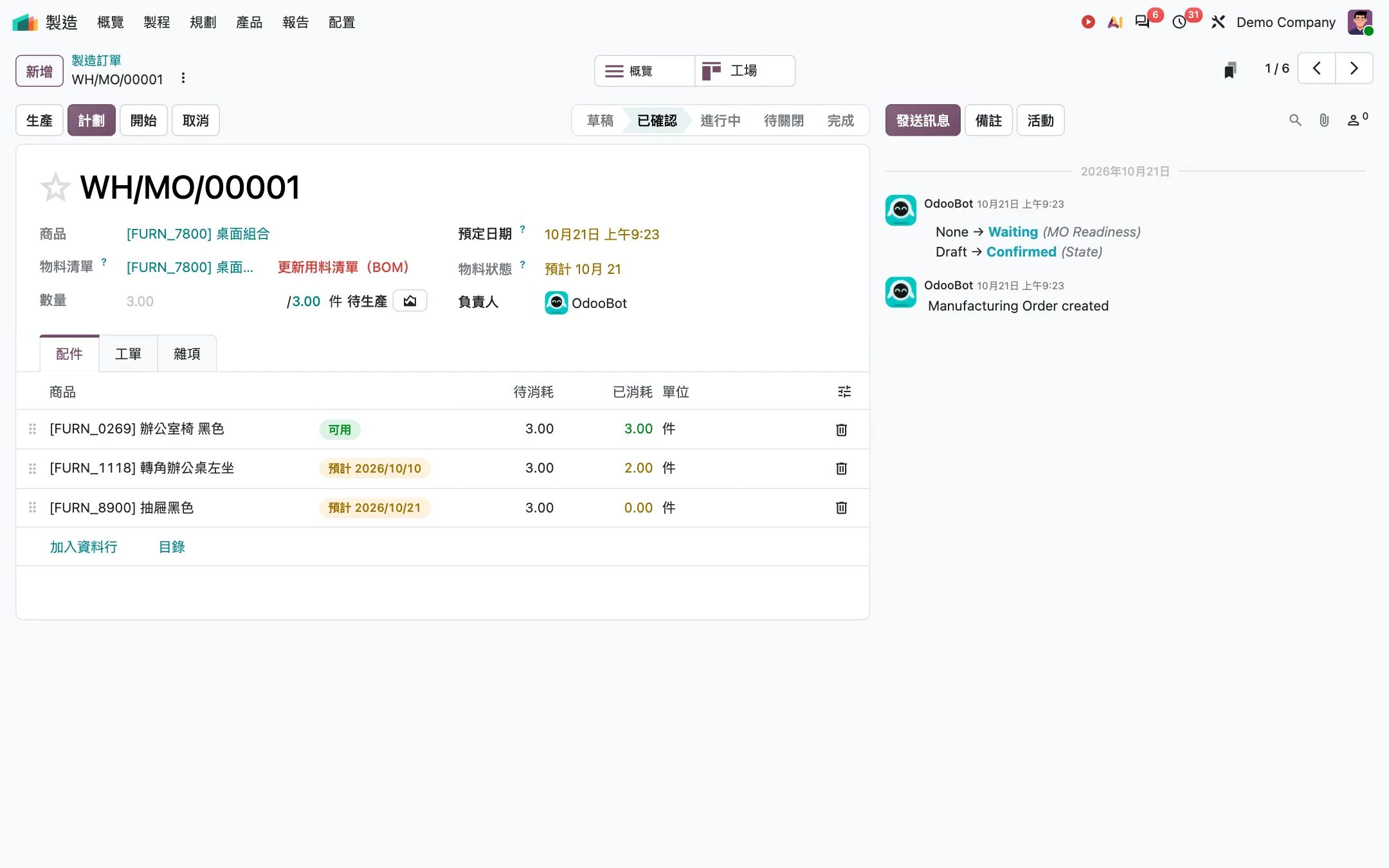This screenshot has height=868, width=1389.
Task: Go to previous record arrow
Action: point(1316,68)
